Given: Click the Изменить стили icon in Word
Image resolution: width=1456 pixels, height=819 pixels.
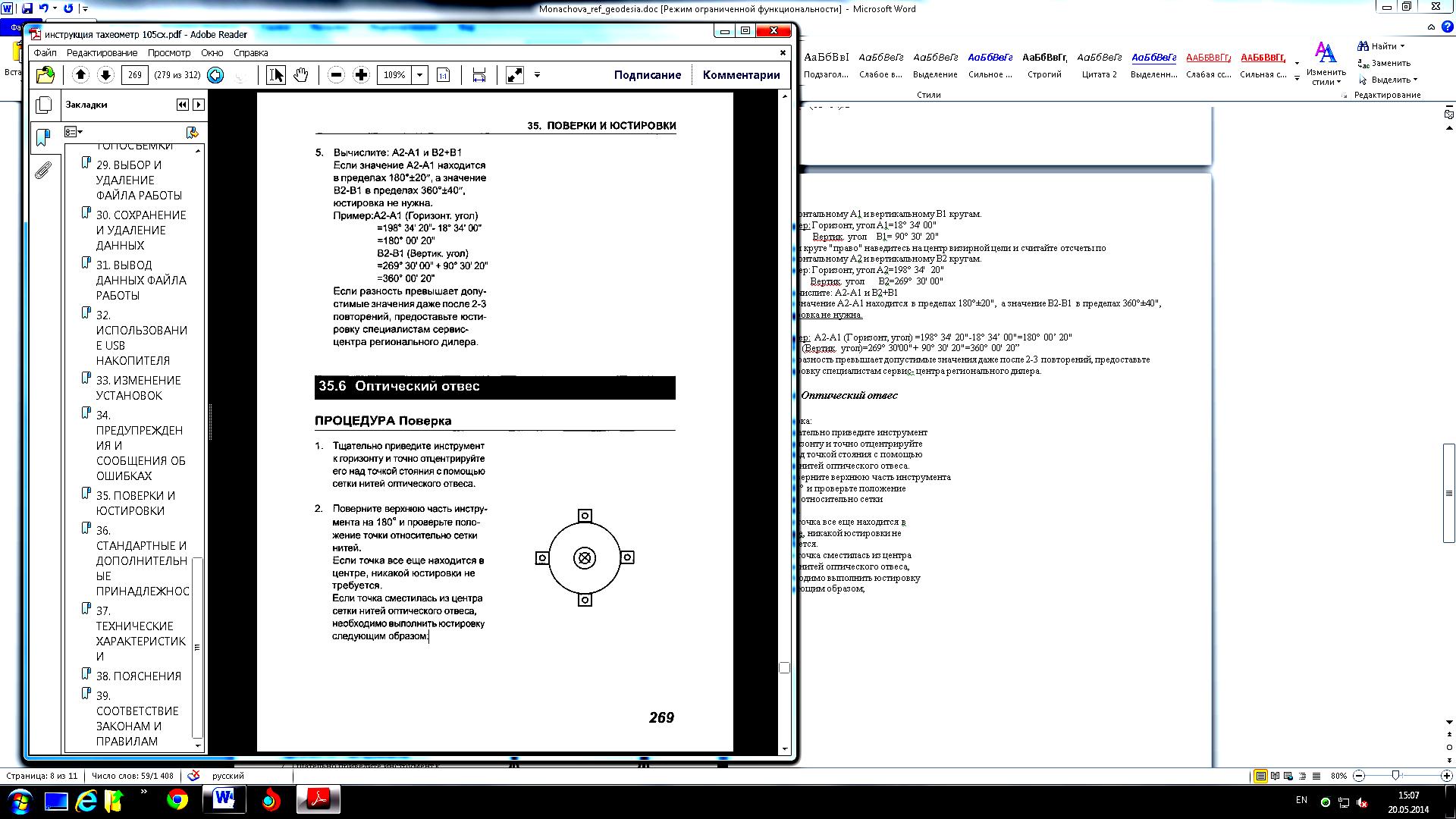Looking at the screenshot, I should (x=1326, y=52).
